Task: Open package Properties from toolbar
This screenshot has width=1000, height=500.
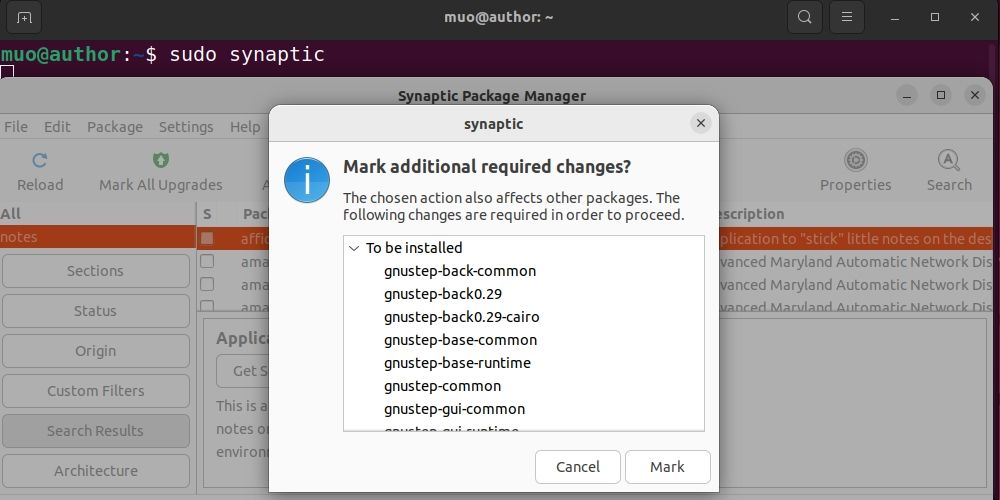Action: click(x=855, y=160)
